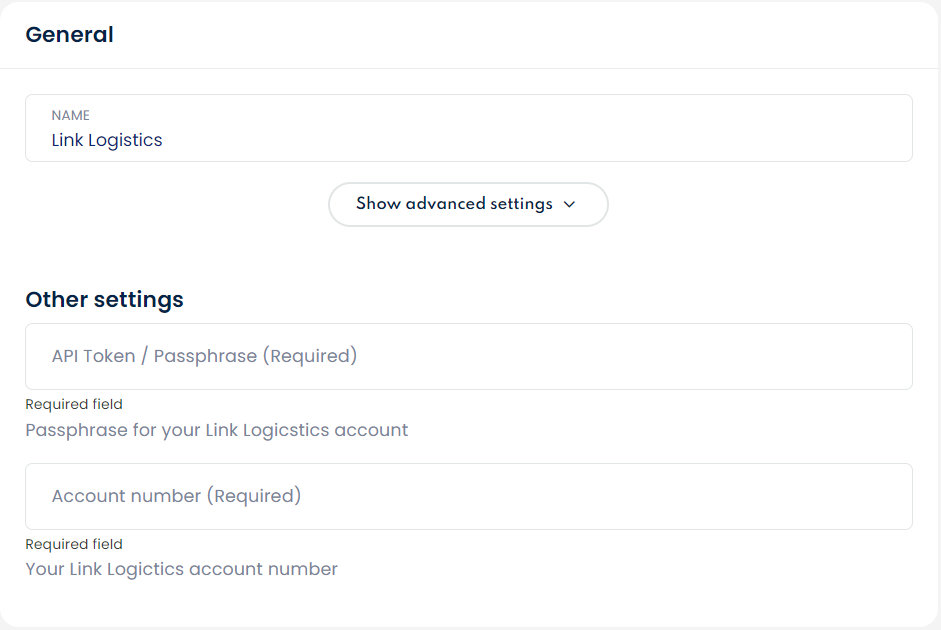Image resolution: width=941 pixels, height=630 pixels.
Task: Click the Link Logistics text in Name
Action: pyautogui.click(x=107, y=140)
